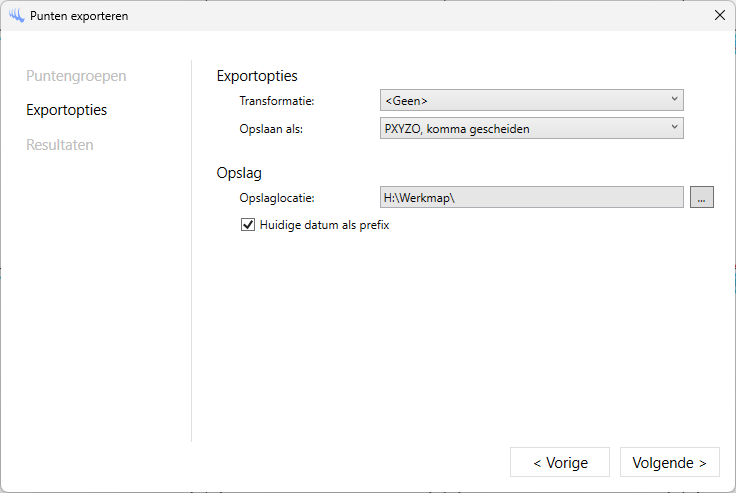Go back with the < Vorige button
736x493 pixels.
pos(559,463)
